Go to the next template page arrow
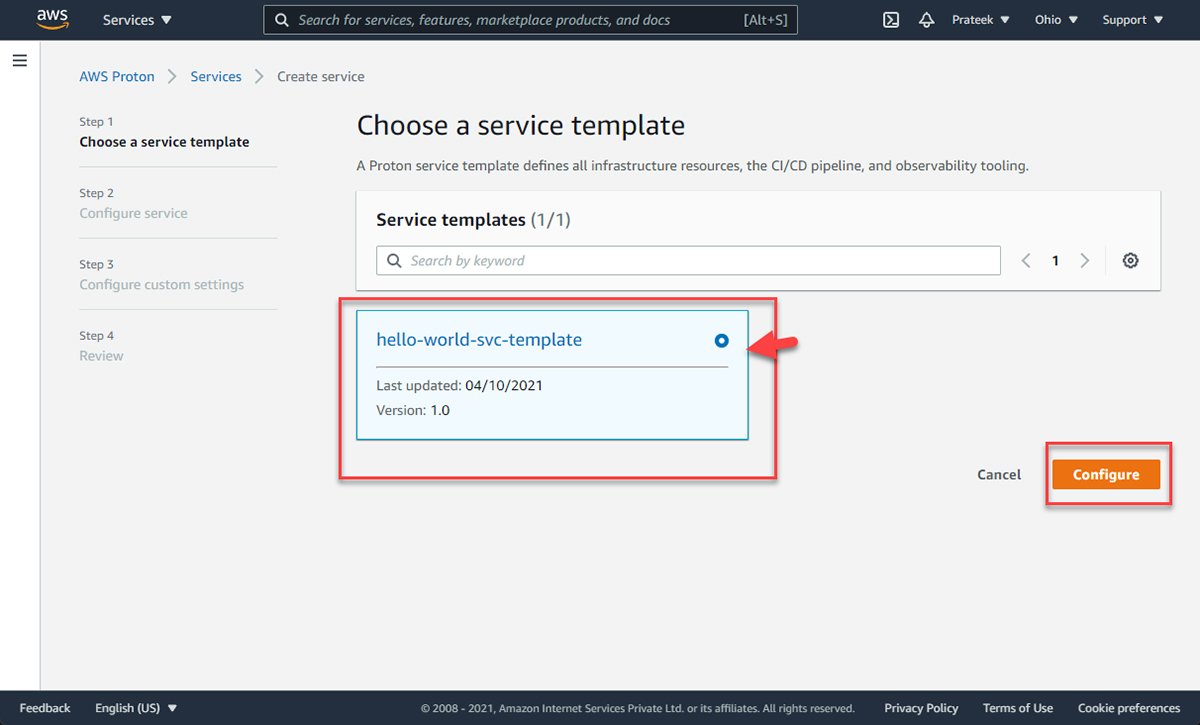This screenshot has height=725, width=1200. pyautogui.click(x=1085, y=260)
